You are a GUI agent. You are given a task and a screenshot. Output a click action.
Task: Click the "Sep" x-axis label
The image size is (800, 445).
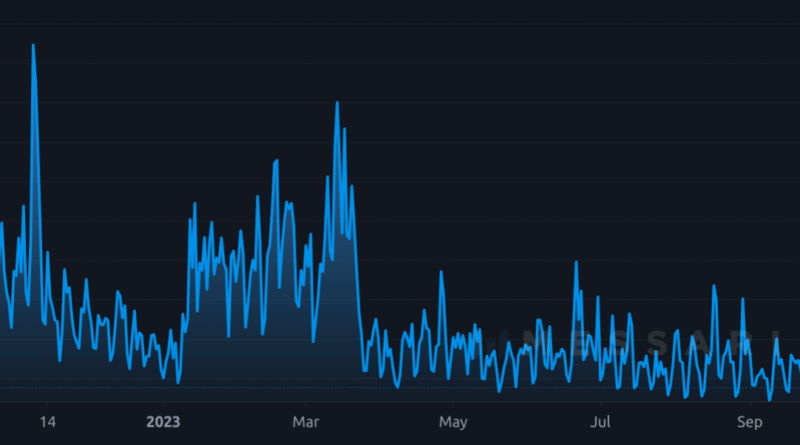point(749,421)
